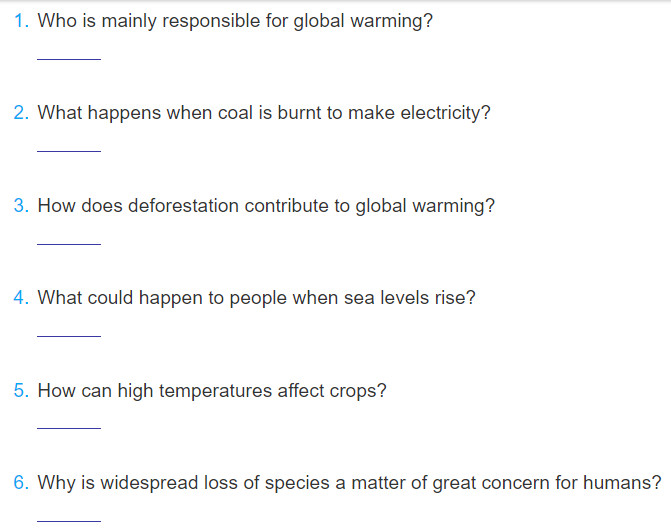Click the word 'electricity' in question 2
The image size is (671, 528).
(x=445, y=113)
